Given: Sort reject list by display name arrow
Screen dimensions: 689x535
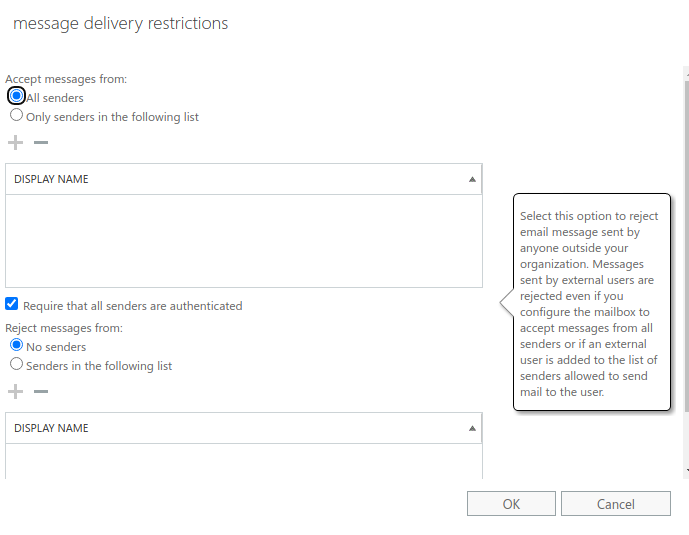Looking at the screenshot, I should pyautogui.click(x=472, y=428).
